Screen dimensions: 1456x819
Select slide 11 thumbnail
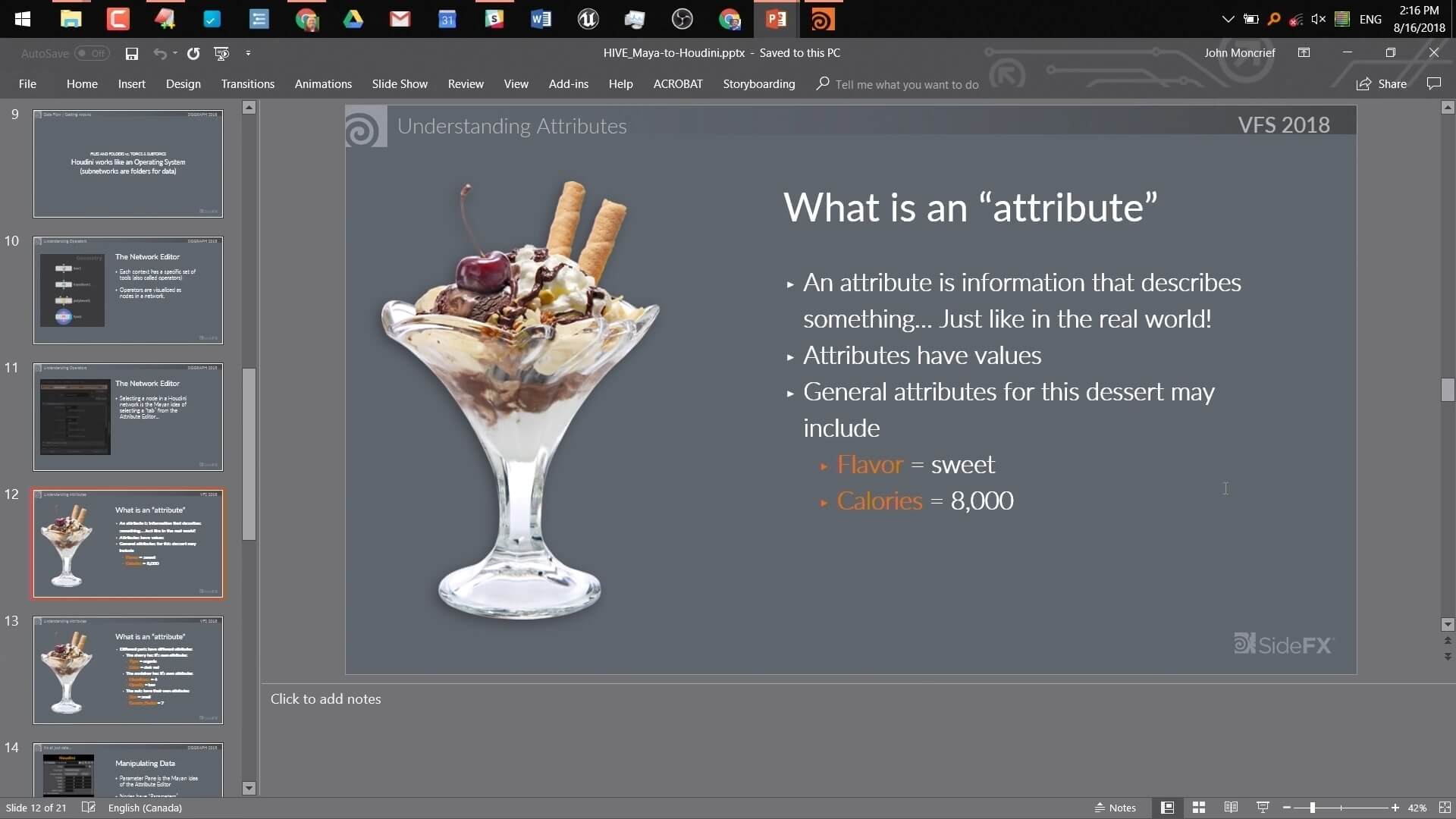point(128,416)
